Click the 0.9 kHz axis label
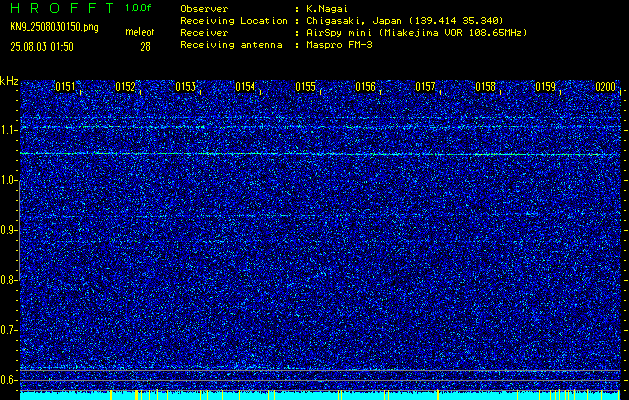629x400 pixels. pyautogui.click(x=8, y=230)
